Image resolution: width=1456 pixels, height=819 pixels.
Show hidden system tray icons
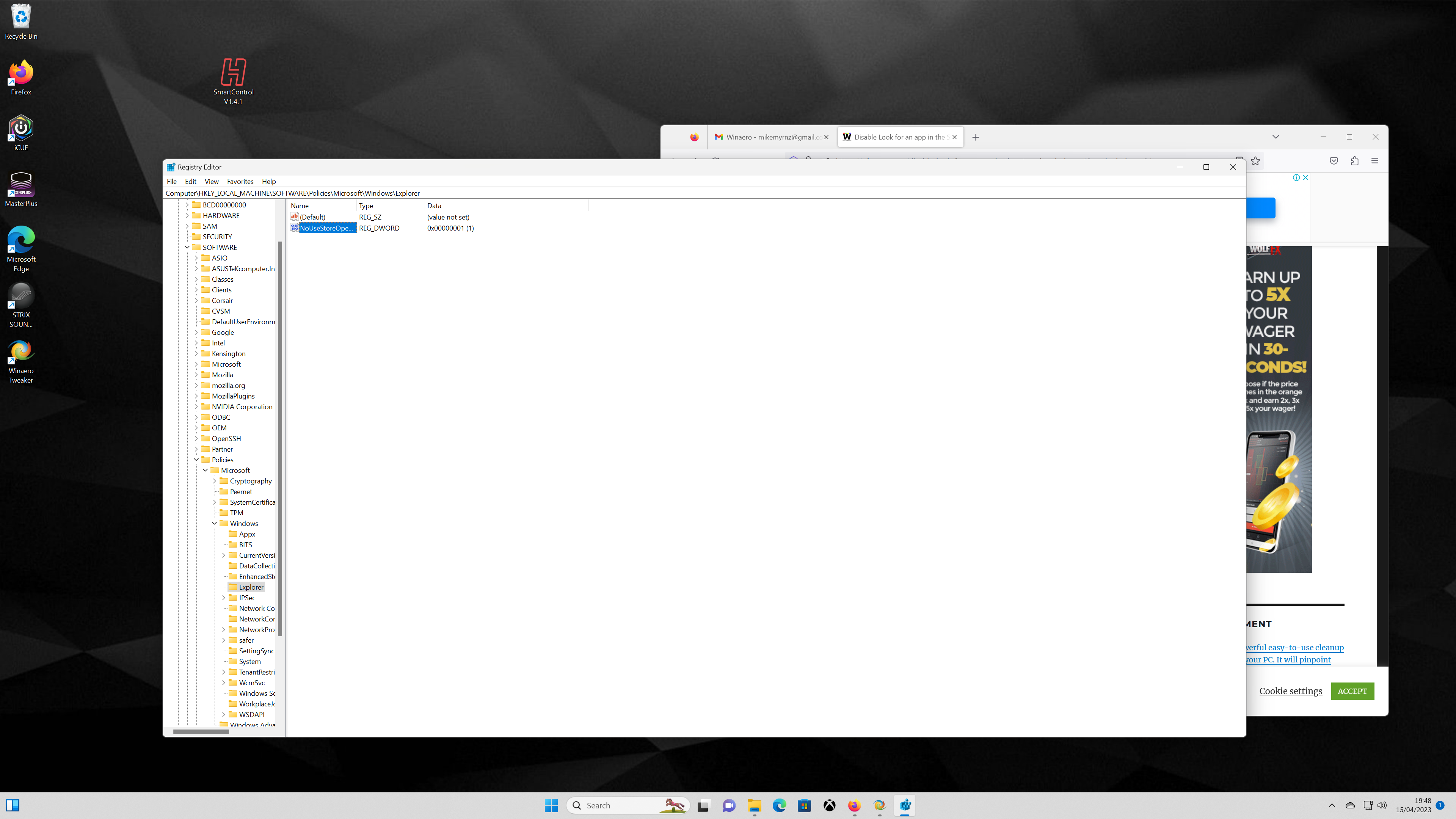[1332, 805]
